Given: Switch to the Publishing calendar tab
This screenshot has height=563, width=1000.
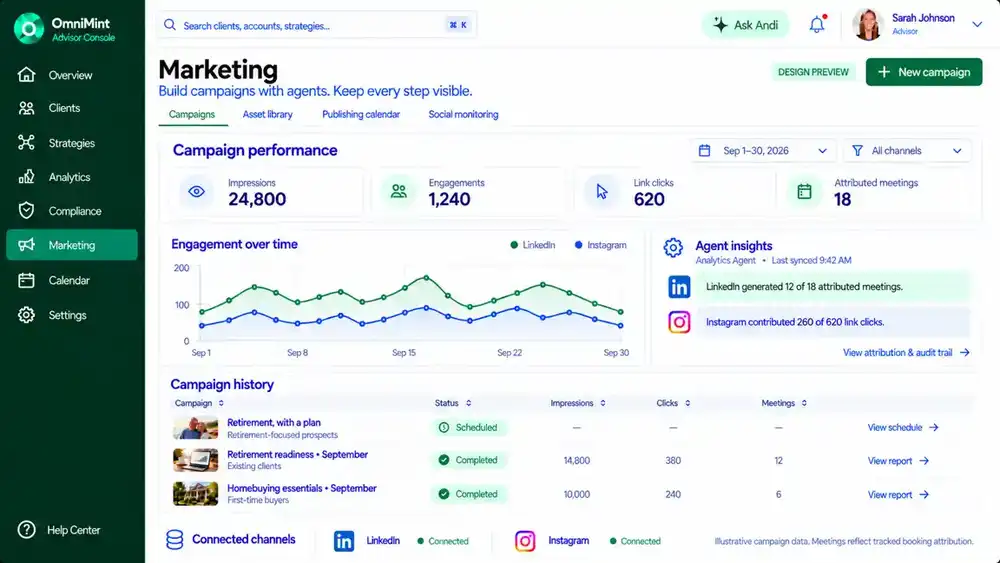Looking at the screenshot, I should click(361, 115).
